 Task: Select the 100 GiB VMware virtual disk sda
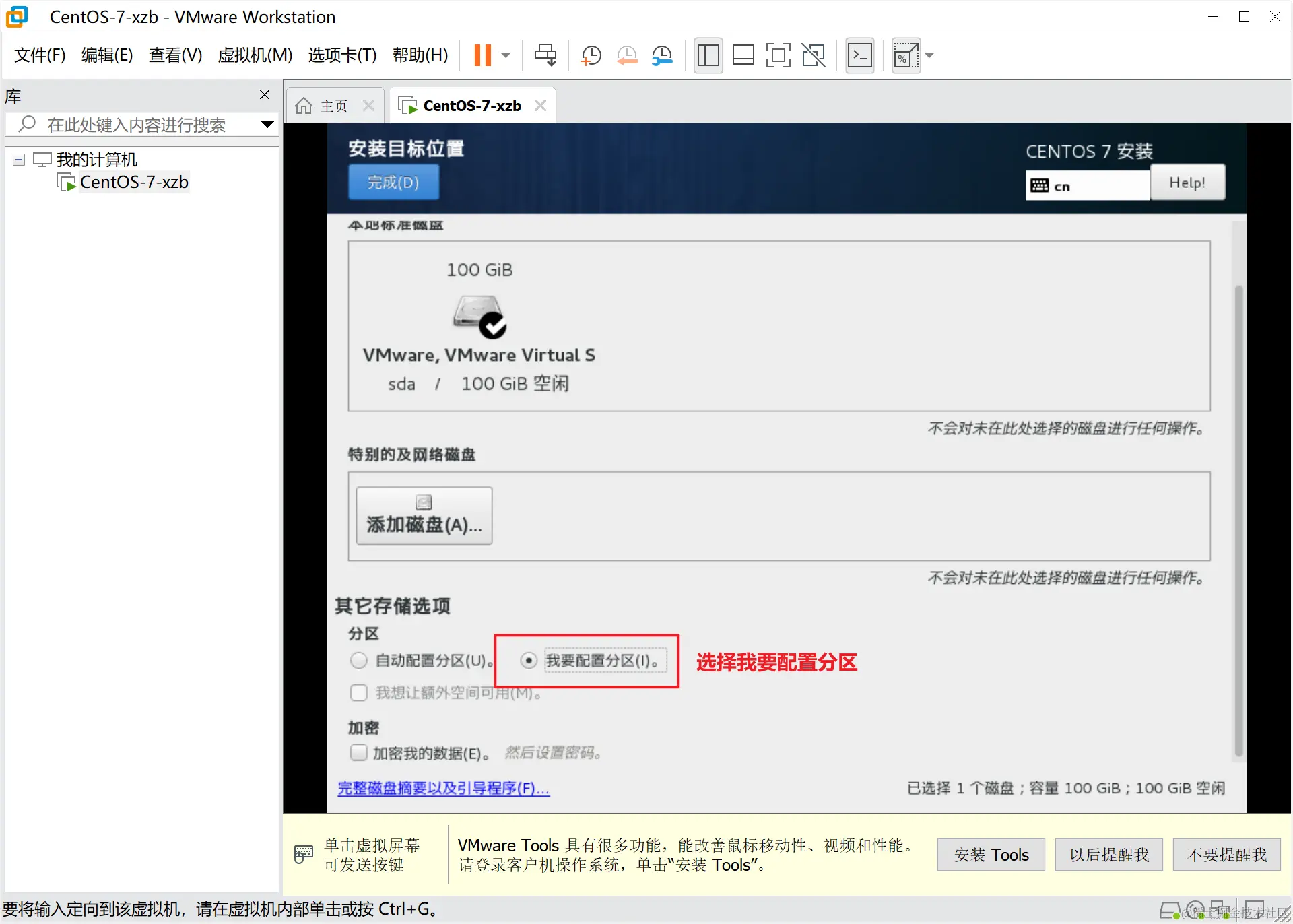479,327
